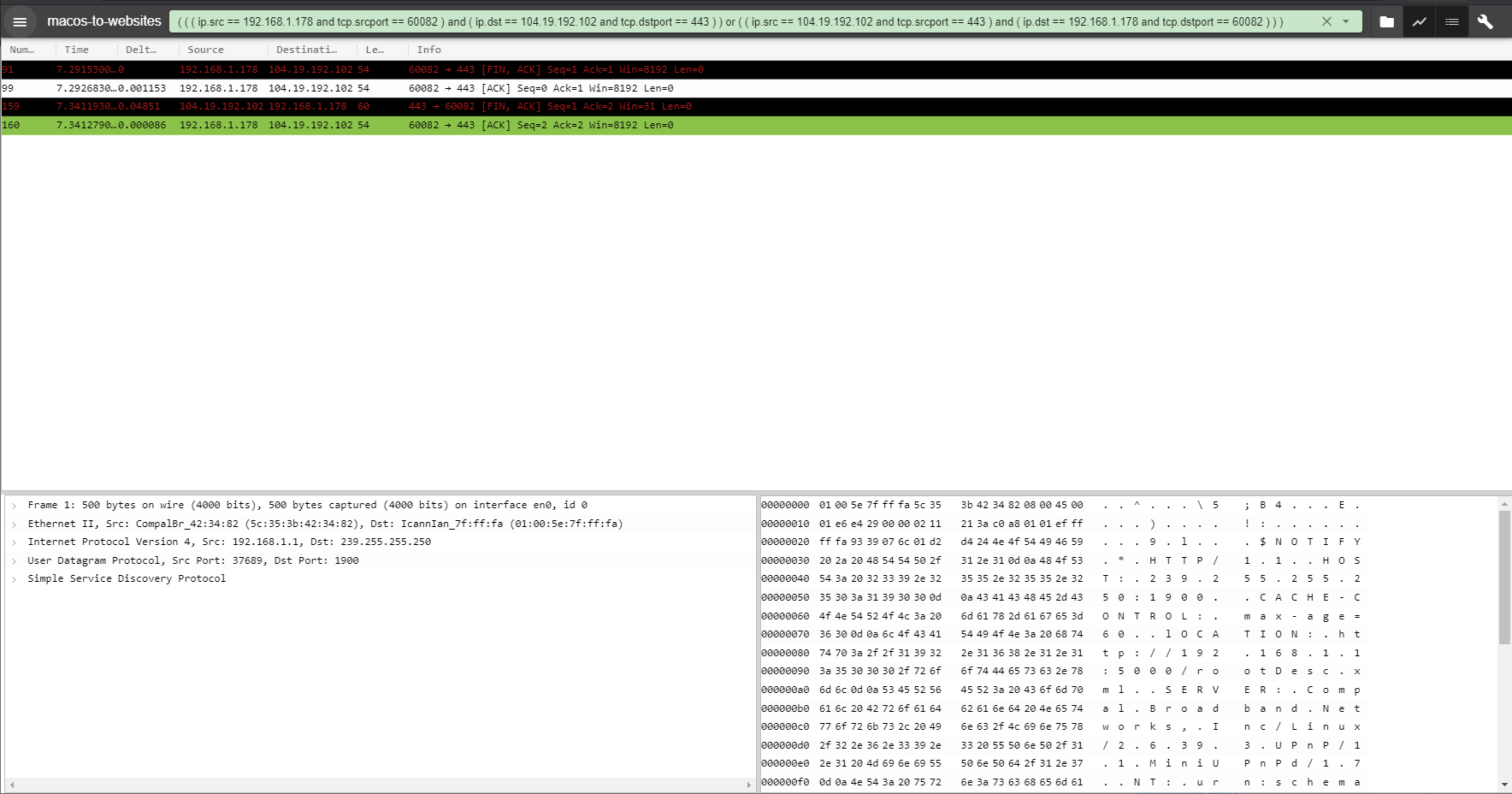1512x794 pixels.
Task: Click the list lines view icon
Action: point(1452,21)
